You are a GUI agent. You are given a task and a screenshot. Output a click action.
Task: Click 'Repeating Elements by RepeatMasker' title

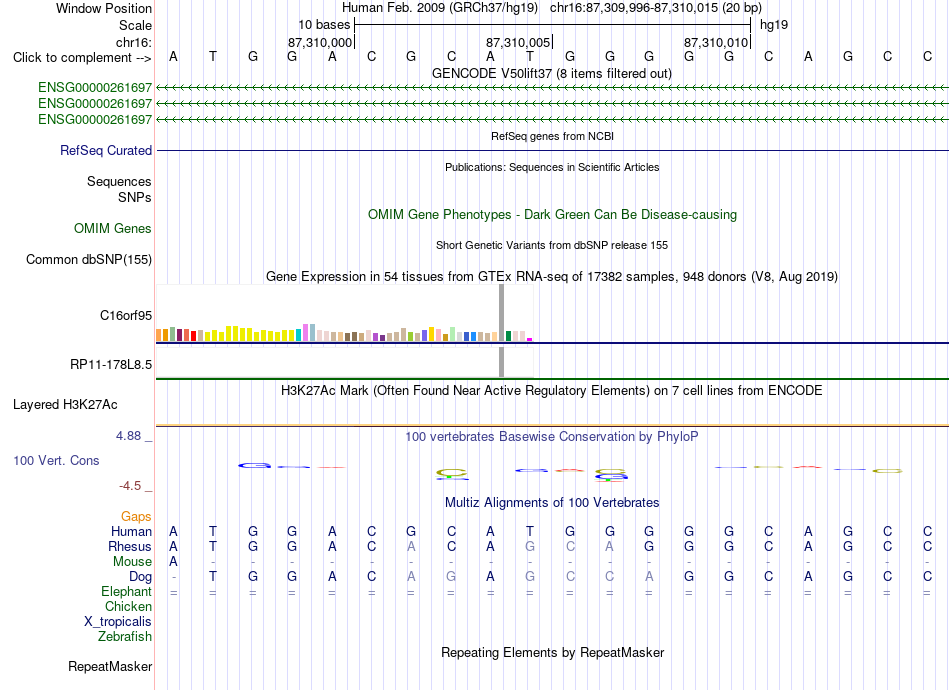click(553, 652)
